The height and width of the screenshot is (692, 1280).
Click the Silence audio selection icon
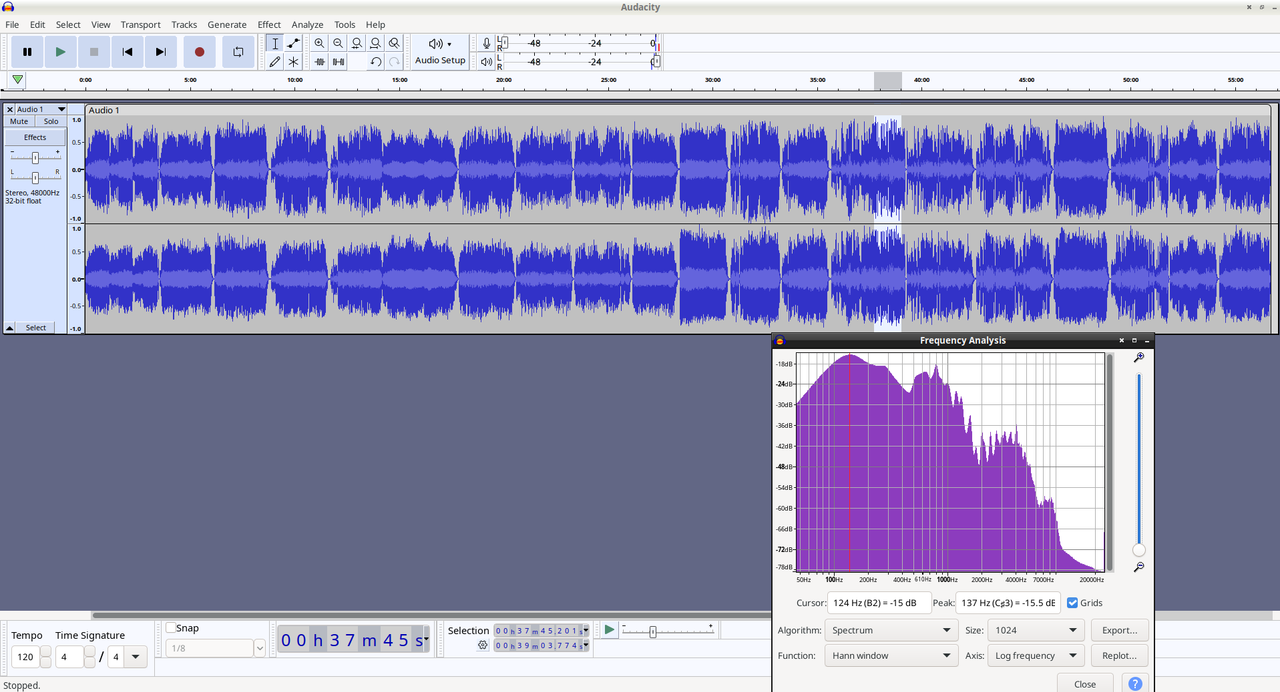[x=338, y=61]
